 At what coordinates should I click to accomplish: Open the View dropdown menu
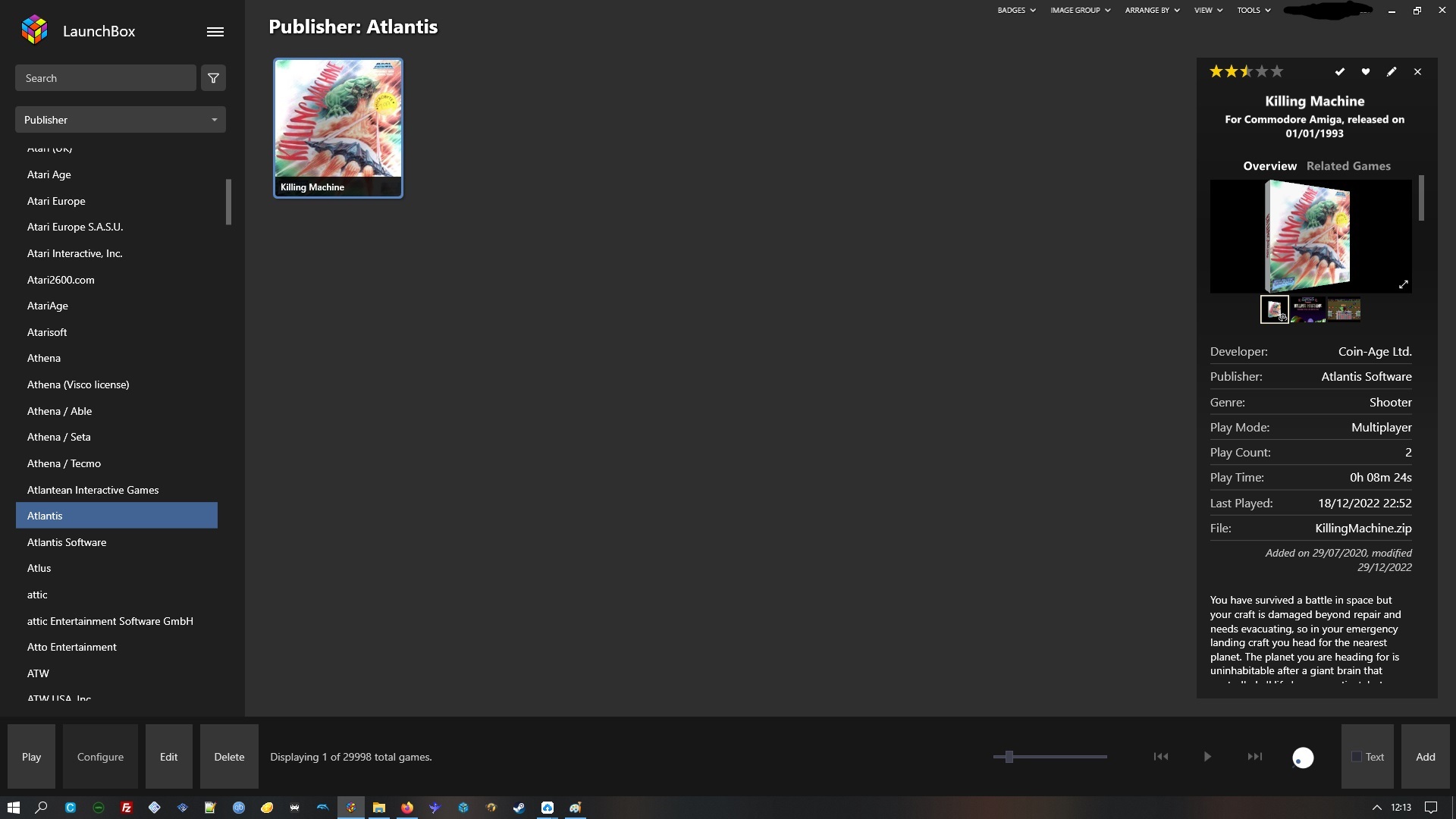point(1208,11)
